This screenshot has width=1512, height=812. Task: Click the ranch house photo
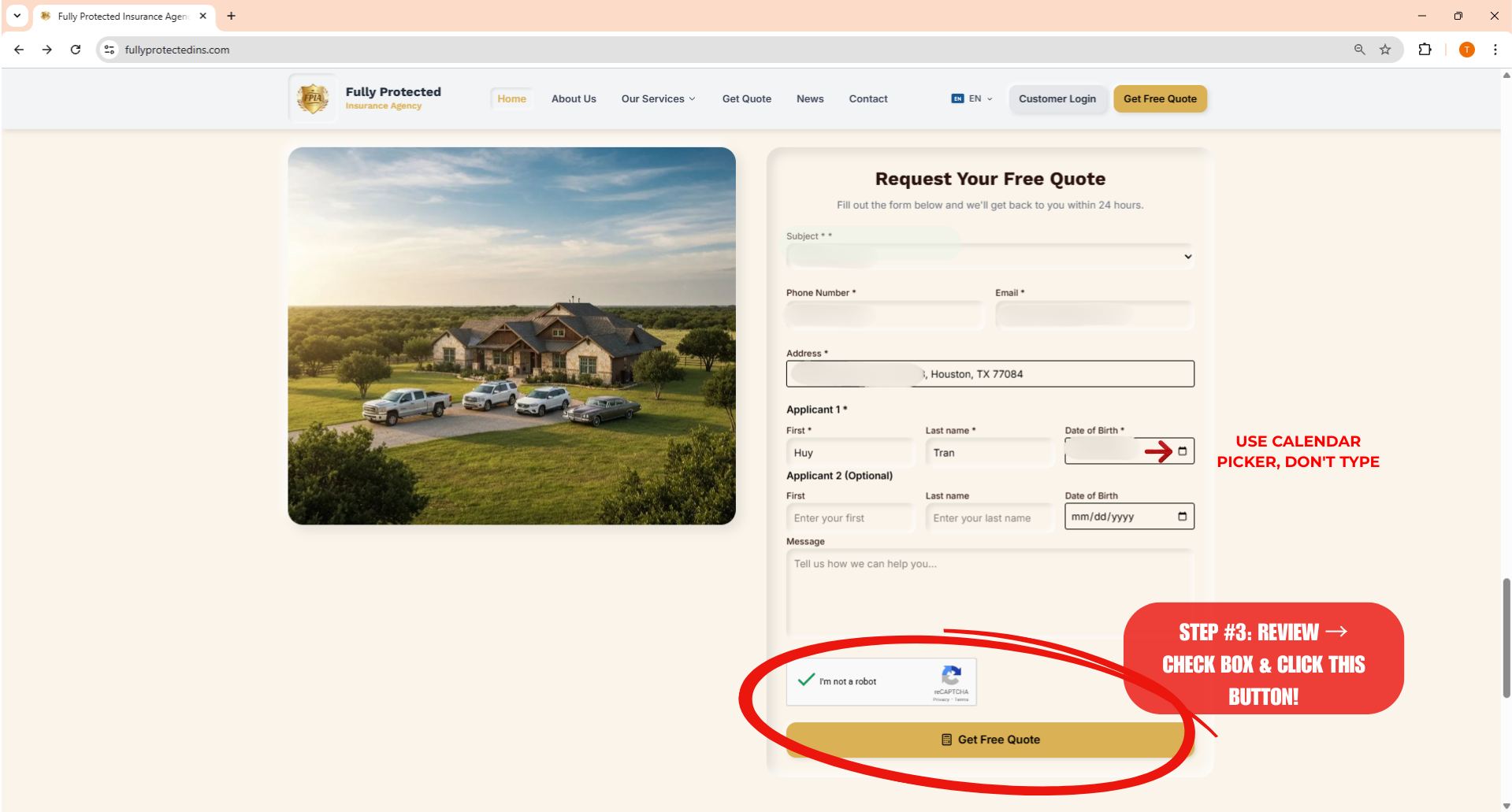(x=511, y=336)
